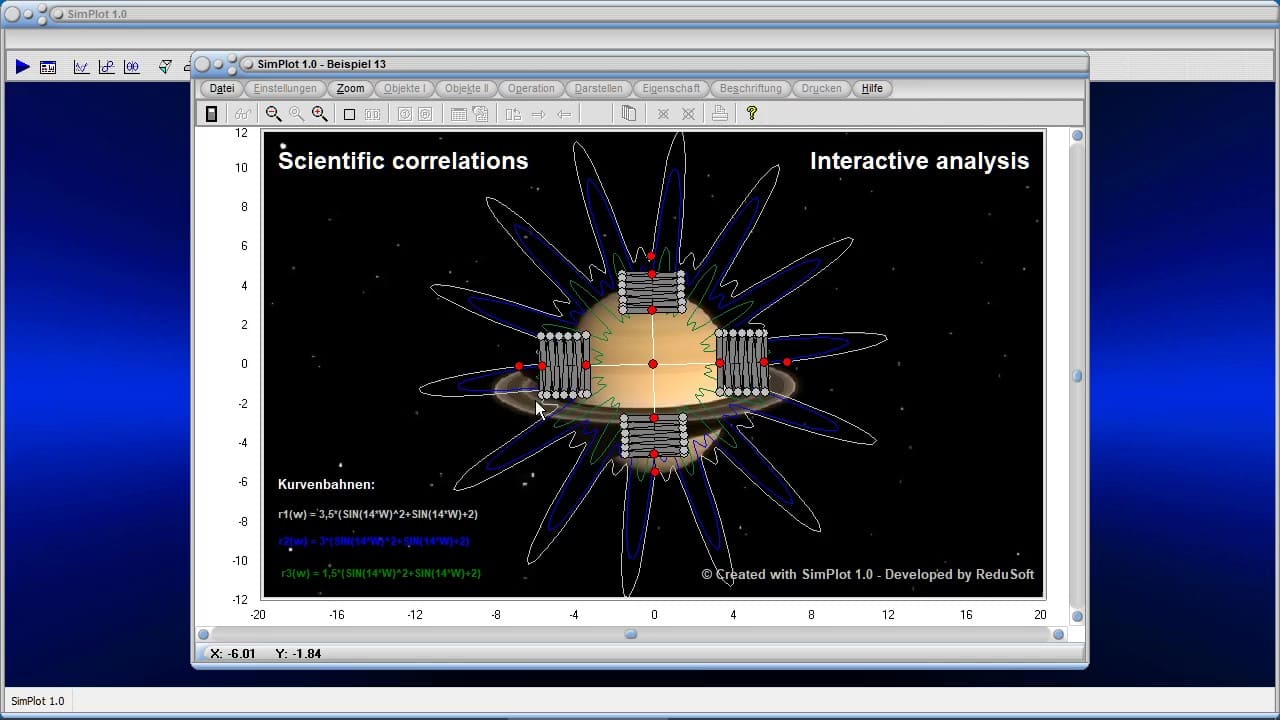This screenshot has height=720, width=1280.
Task: Click the red center point on Saturn
Action: pyautogui.click(x=653, y=364)
